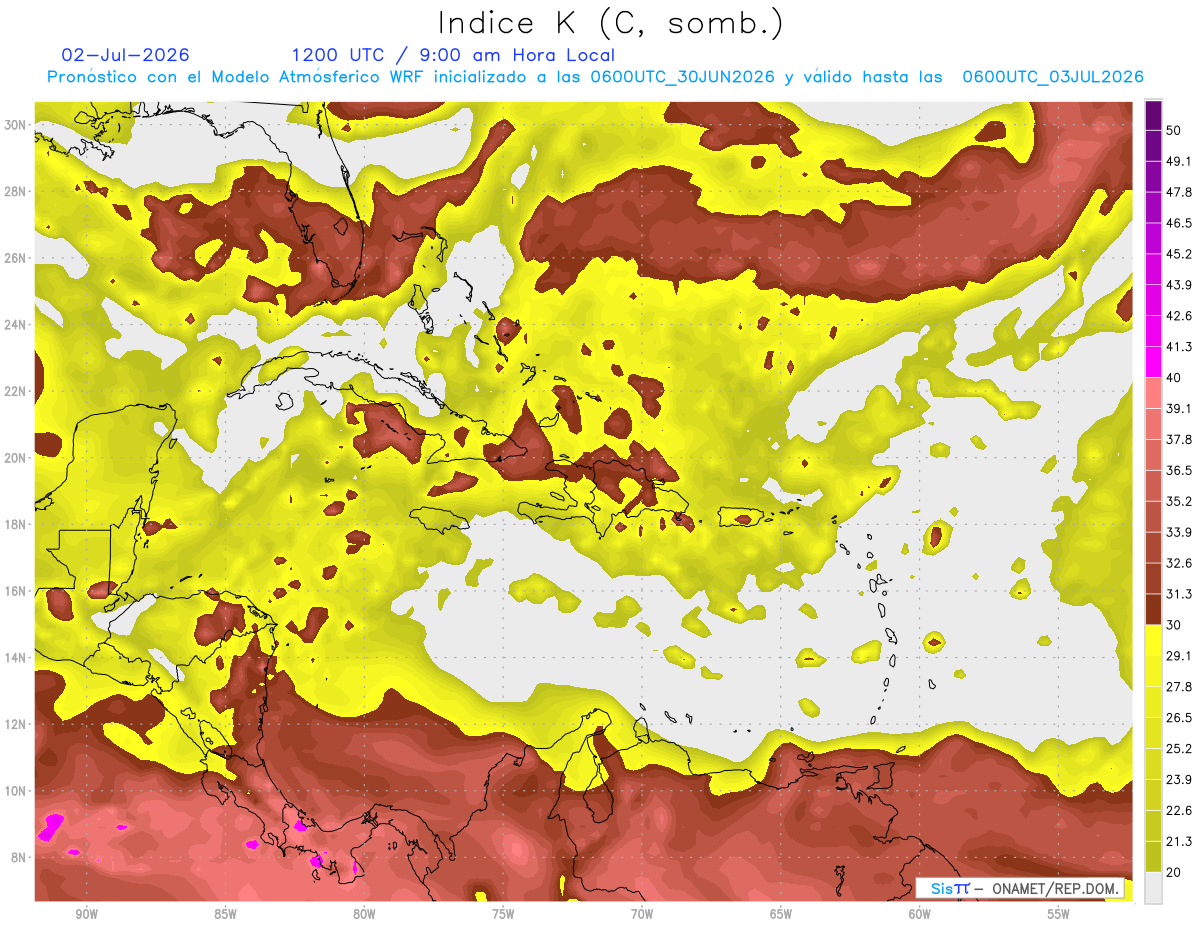Click longitude label "75W"
Image resolution: width=1200 pixels, height=927 pixels.
(x=503, y=914)
